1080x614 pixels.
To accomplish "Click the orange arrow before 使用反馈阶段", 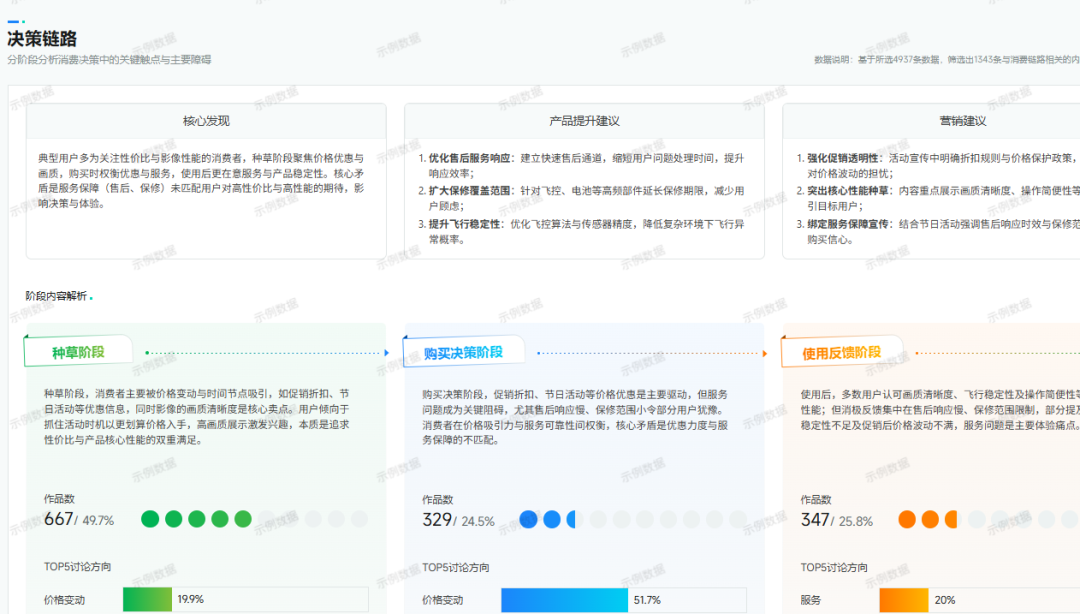I will tap(764, 352).
